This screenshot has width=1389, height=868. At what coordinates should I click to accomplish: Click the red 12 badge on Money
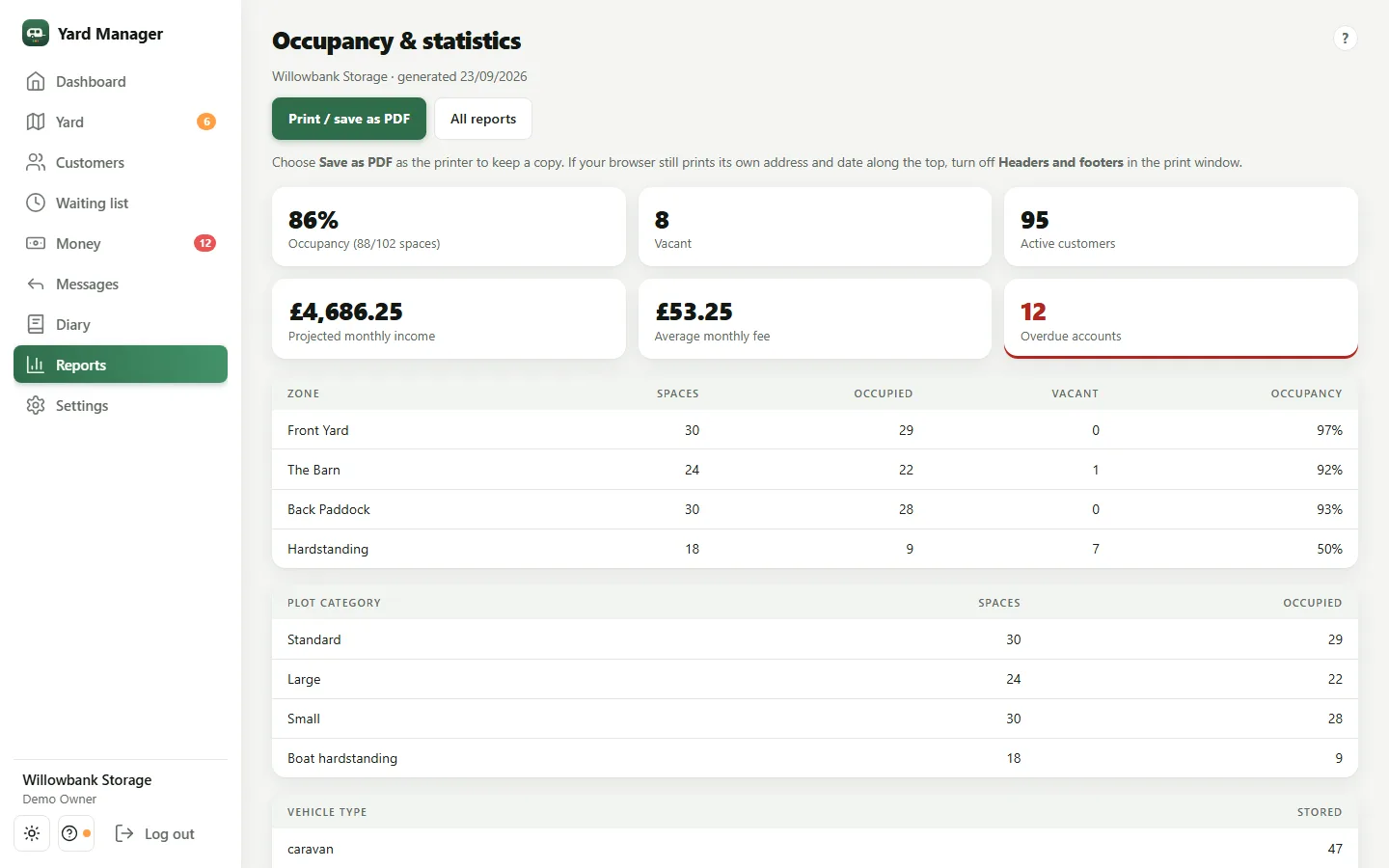point(205,243)
